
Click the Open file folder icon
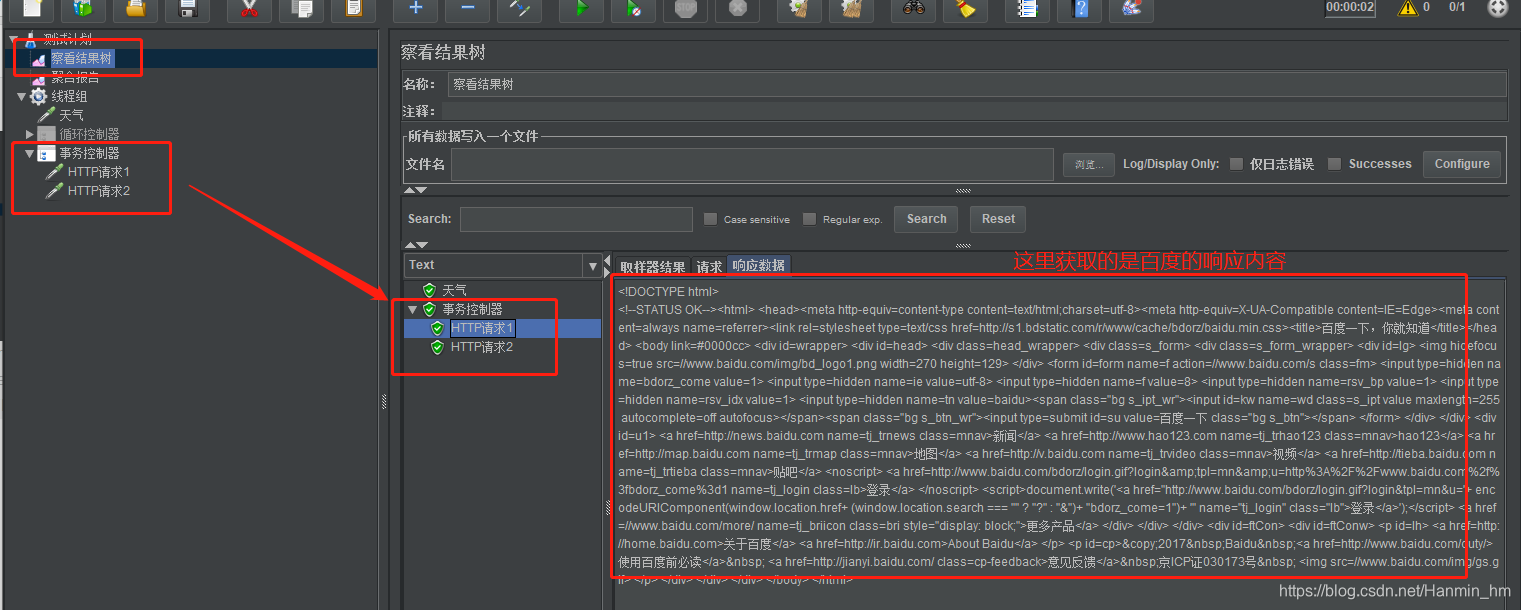(135, 8)
